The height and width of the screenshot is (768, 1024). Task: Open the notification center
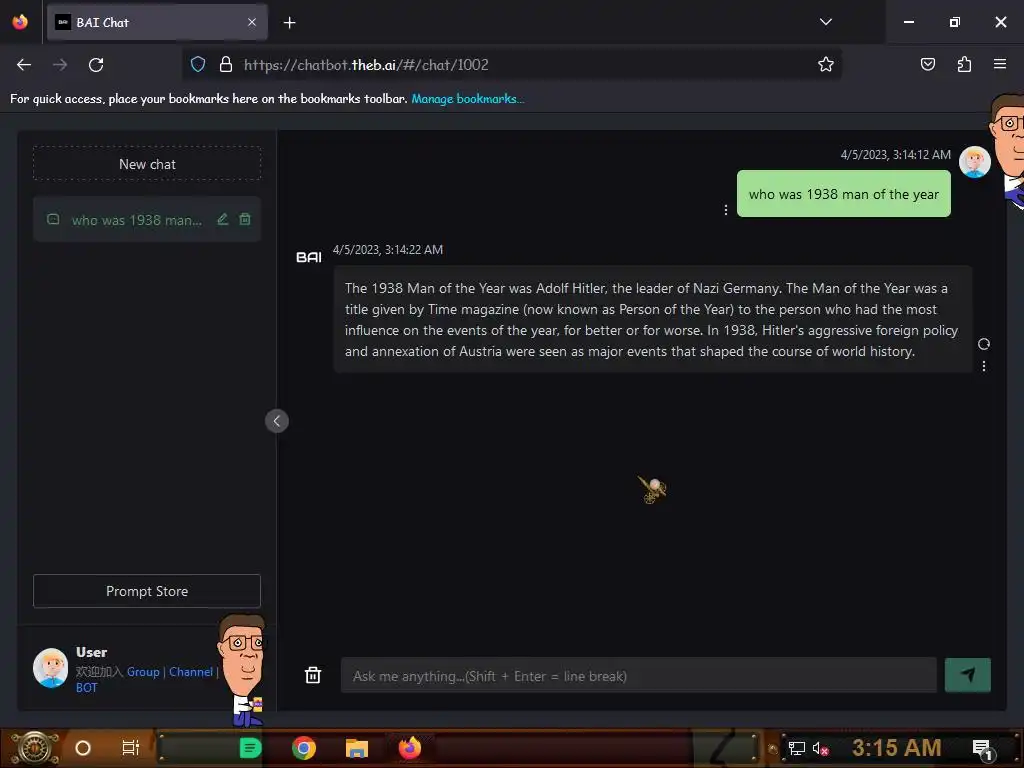pos(982,748)
